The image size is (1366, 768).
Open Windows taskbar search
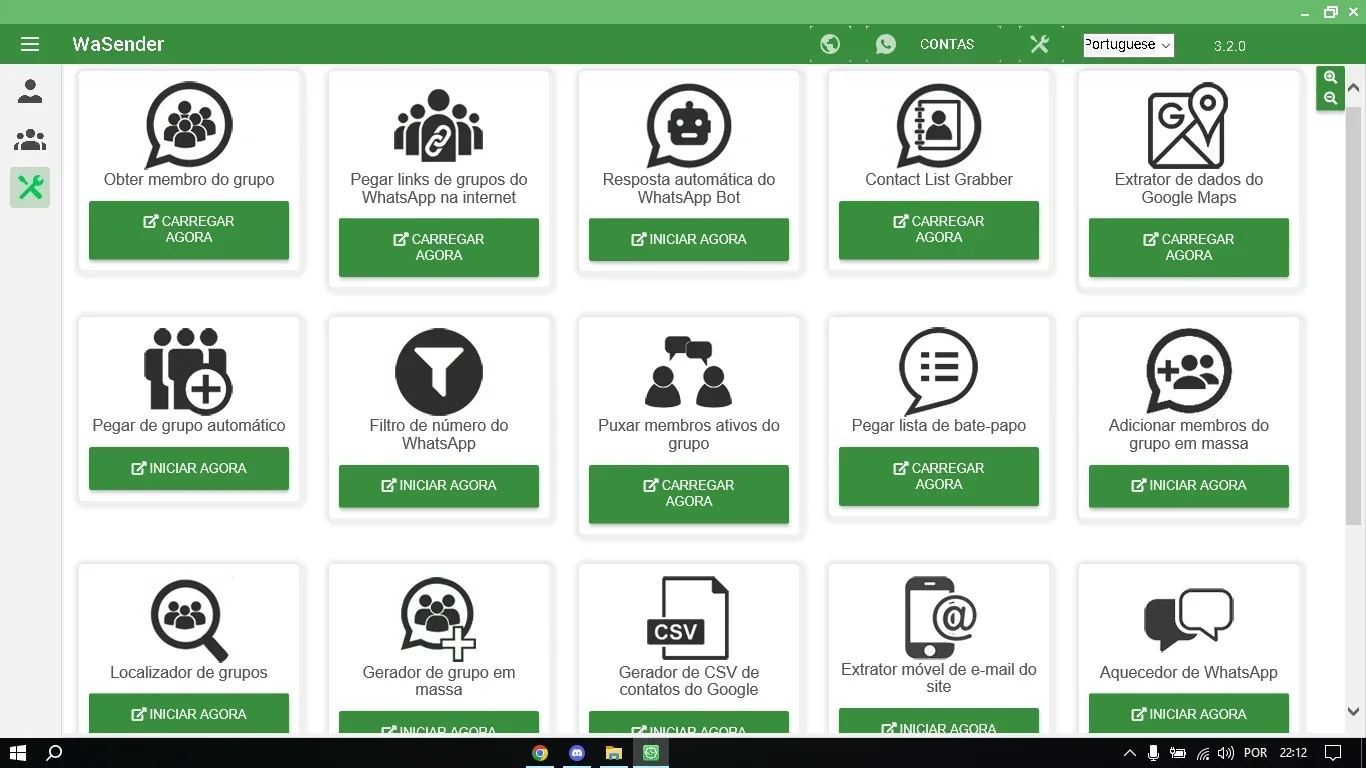tap(55, 753)
